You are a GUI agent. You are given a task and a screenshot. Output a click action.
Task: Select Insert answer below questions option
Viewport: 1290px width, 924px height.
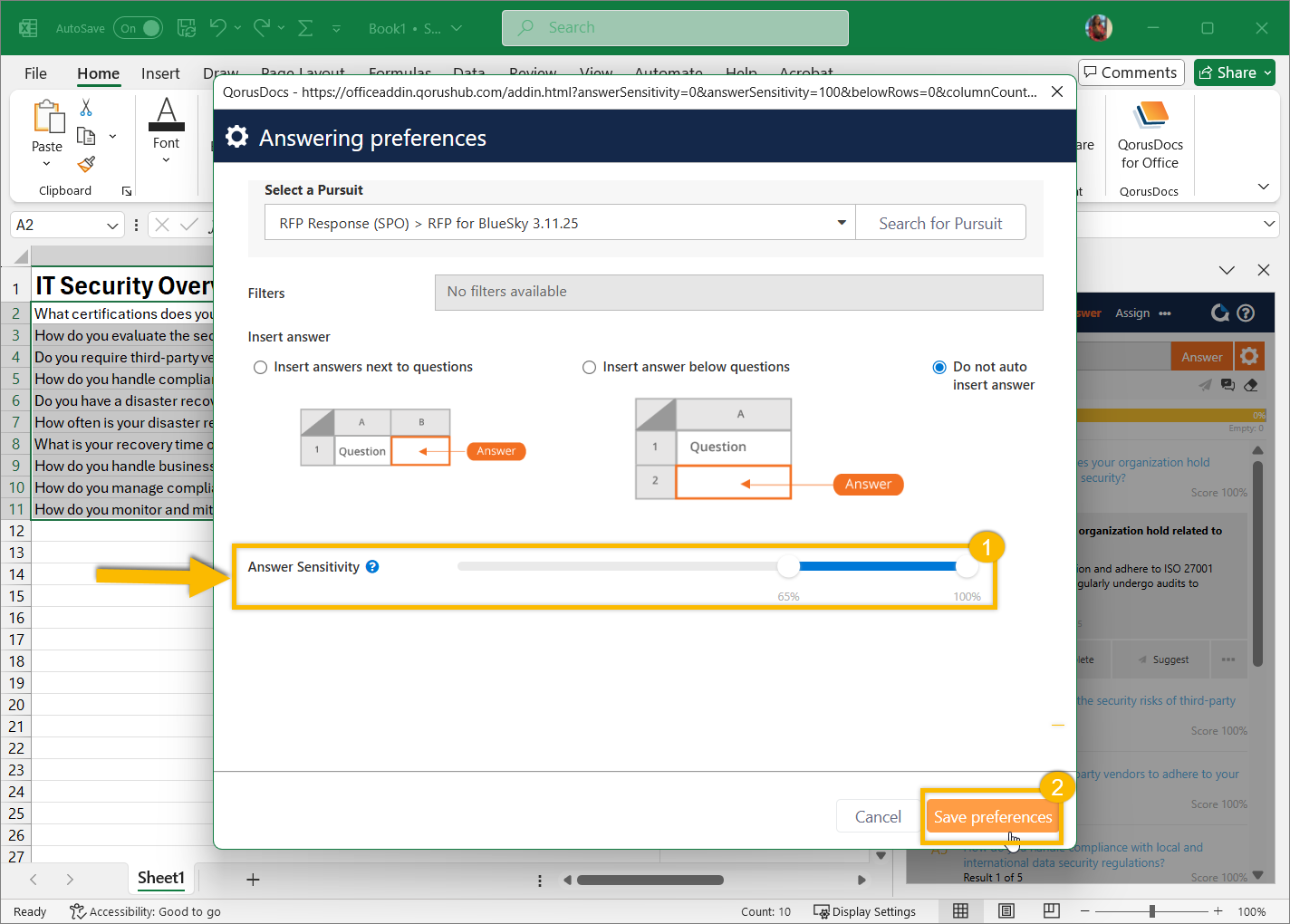pyautogui.click(x=590, y=367)
